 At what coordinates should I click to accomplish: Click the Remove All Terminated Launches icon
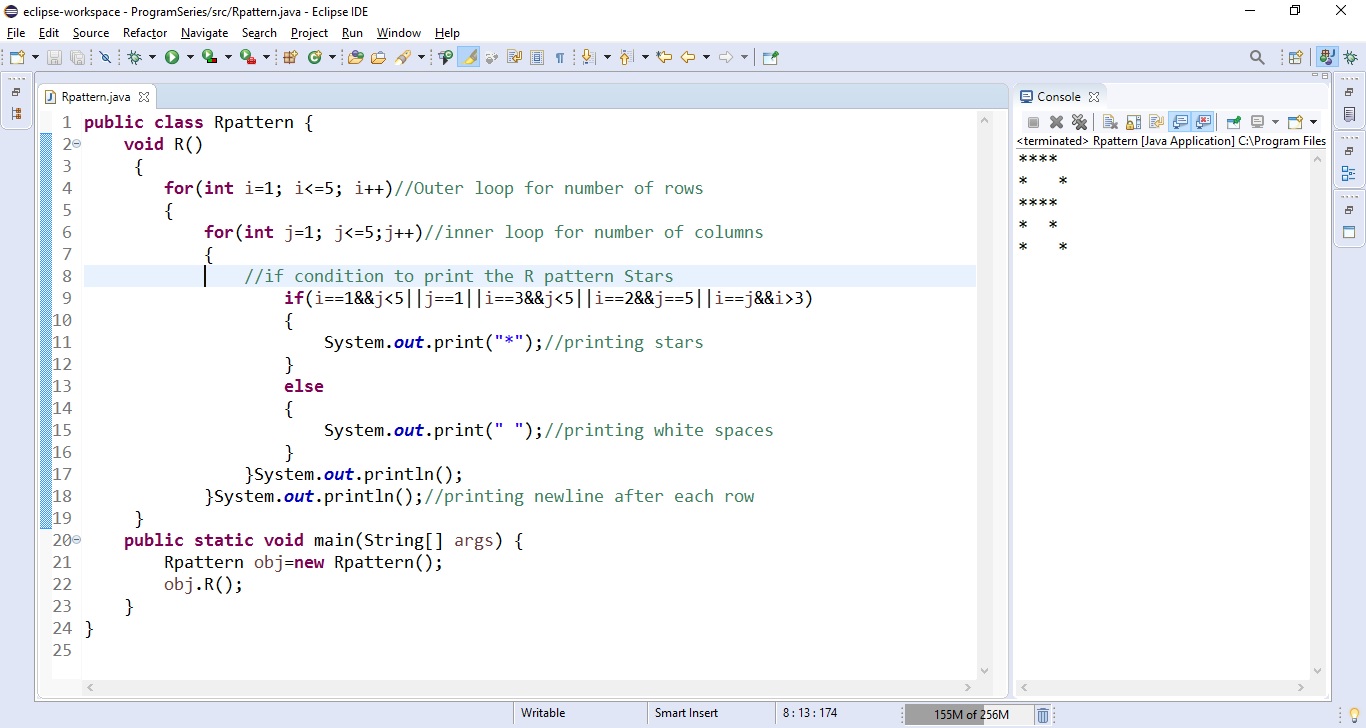click(x=1080, y=122)
